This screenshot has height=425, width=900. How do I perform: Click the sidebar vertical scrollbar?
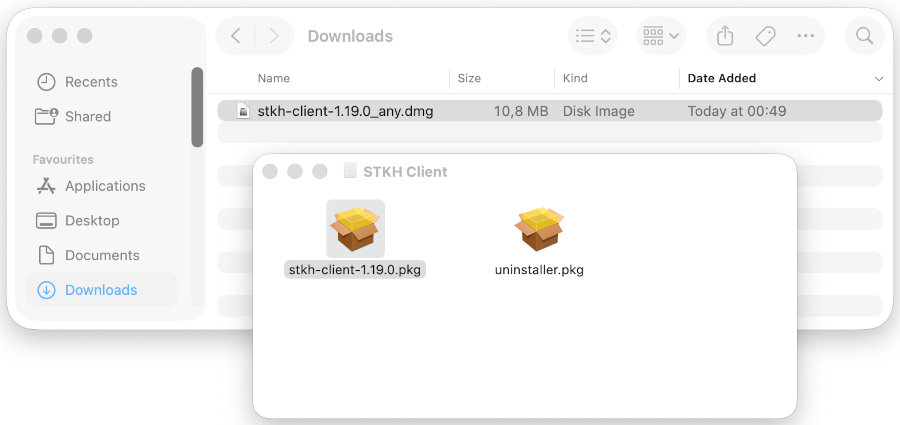[x=197, y=106]
